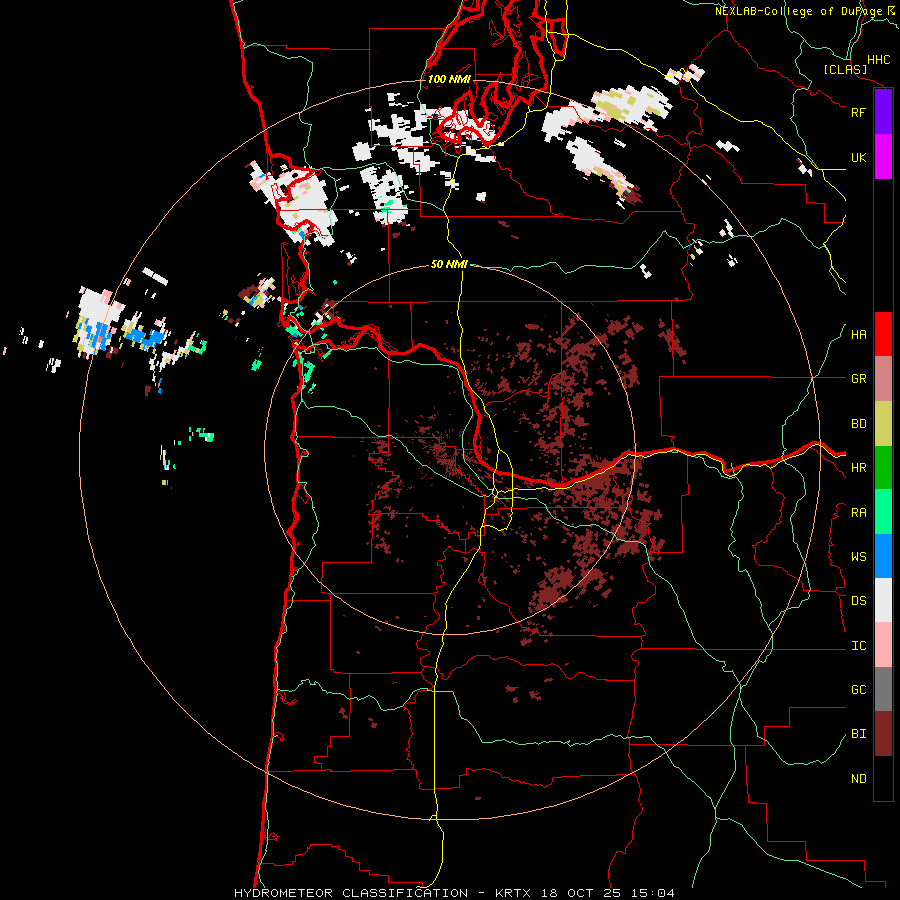Click the RA bright green legend swatch
This screenshot has width=900, height=900.
pos(883,512)
